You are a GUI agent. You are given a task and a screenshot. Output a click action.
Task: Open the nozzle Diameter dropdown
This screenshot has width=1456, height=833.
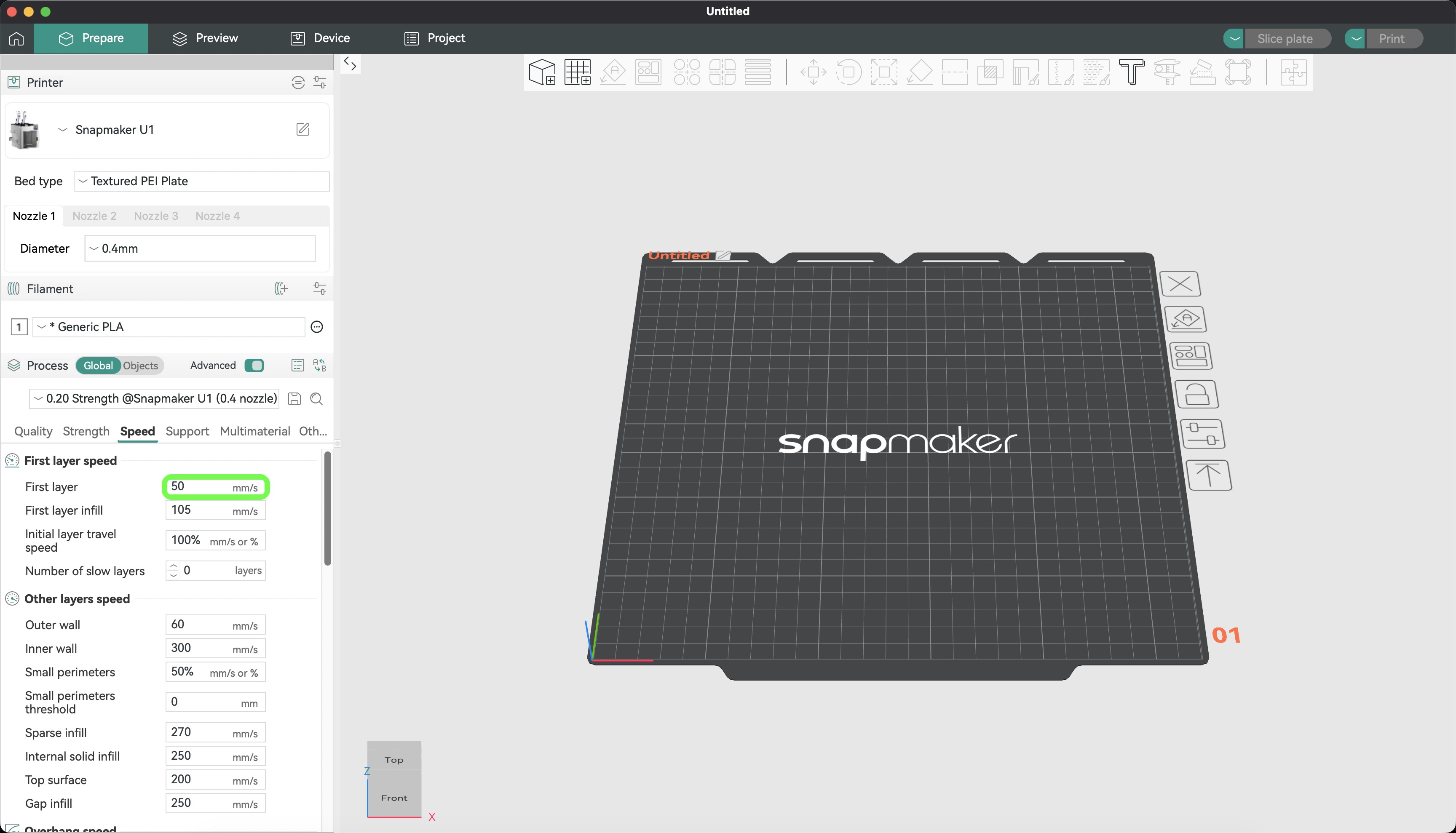pos(200,249)
